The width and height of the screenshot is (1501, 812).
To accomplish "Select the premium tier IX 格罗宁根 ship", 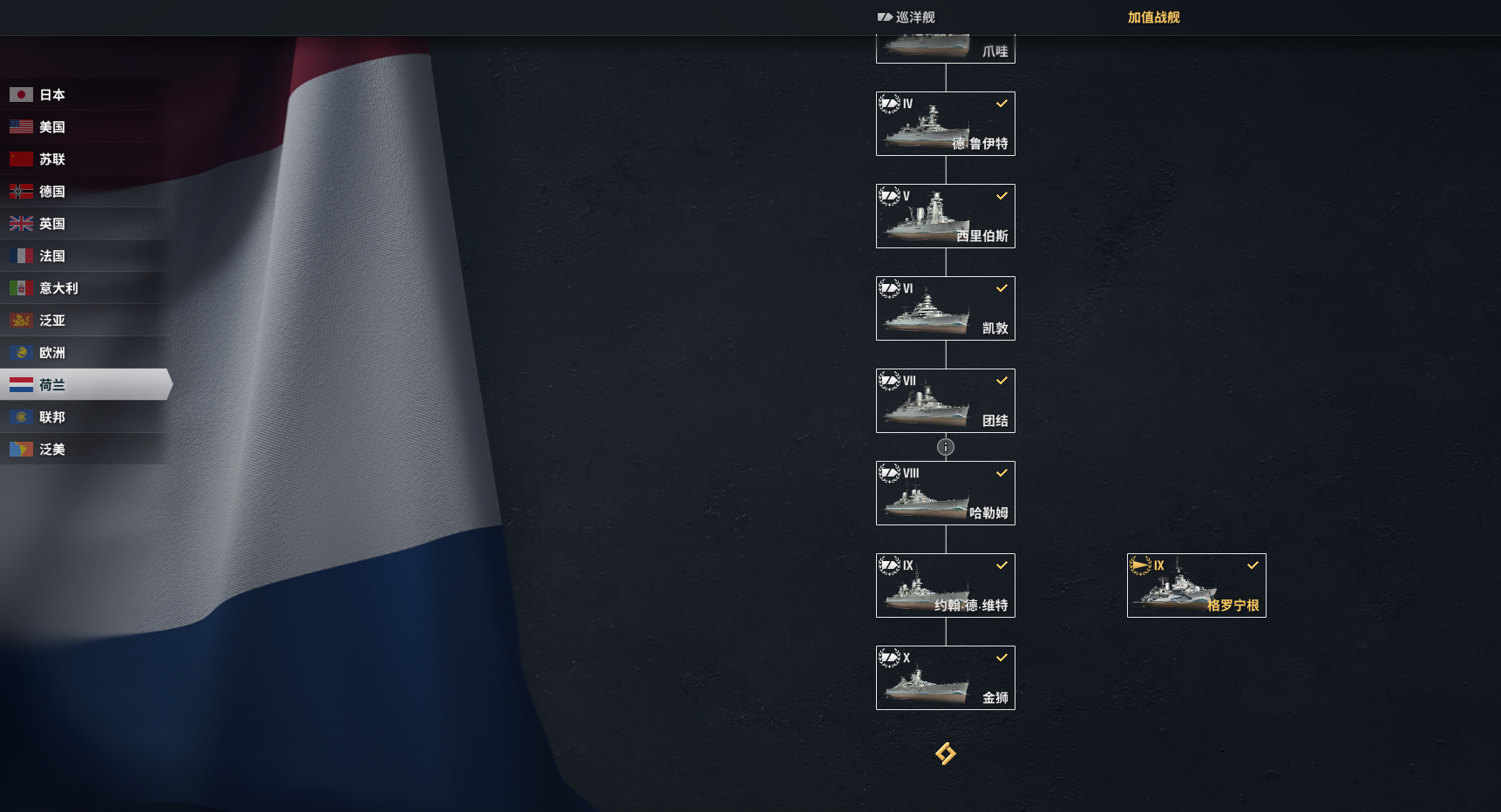I will coord(1197,585).
